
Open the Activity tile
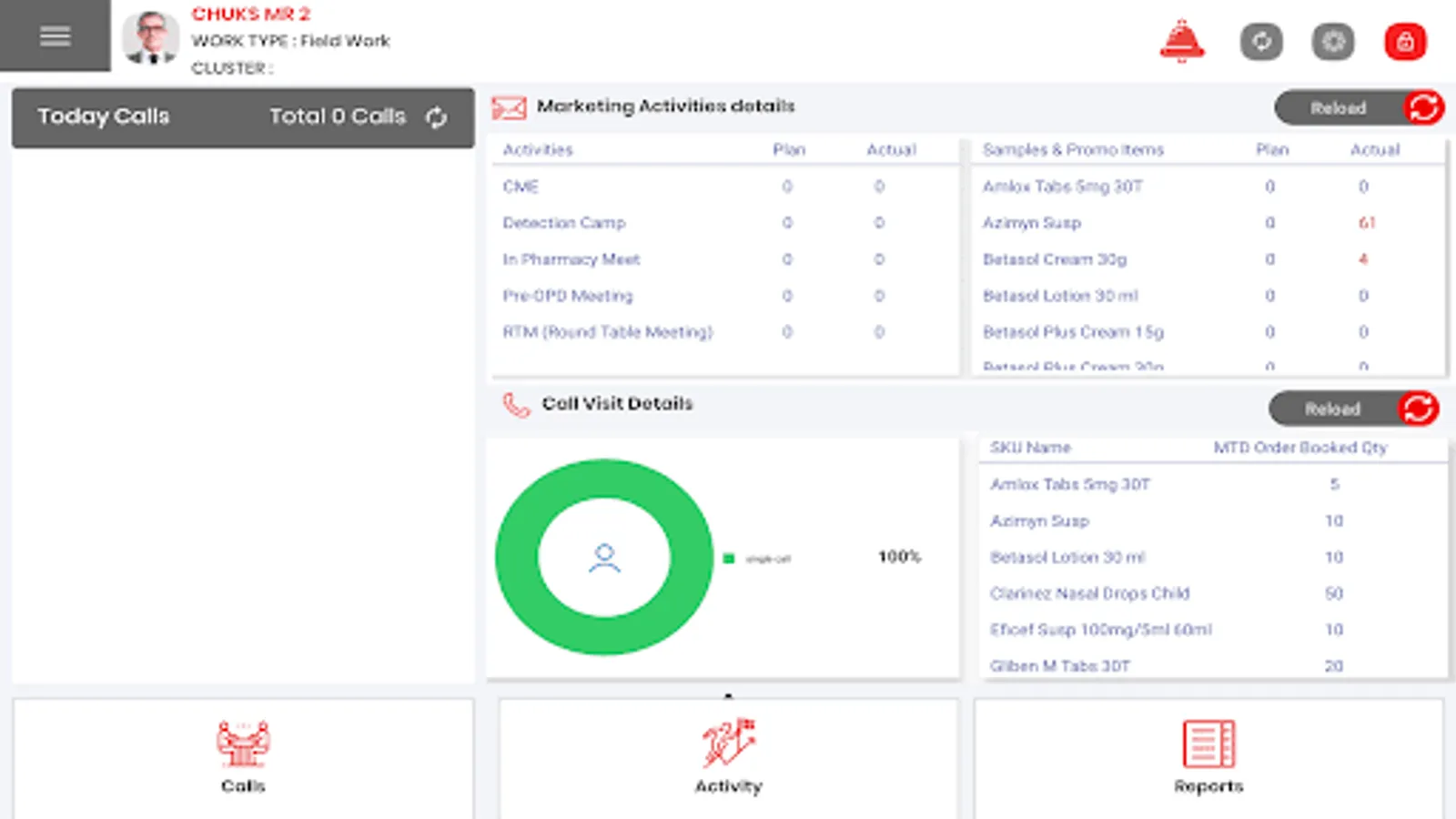[728, 758]
